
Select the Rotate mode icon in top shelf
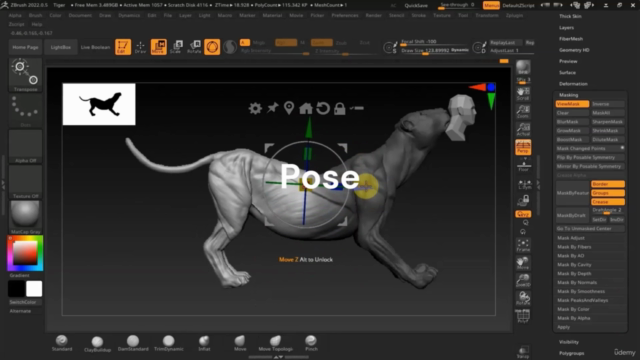coord(194,47)
